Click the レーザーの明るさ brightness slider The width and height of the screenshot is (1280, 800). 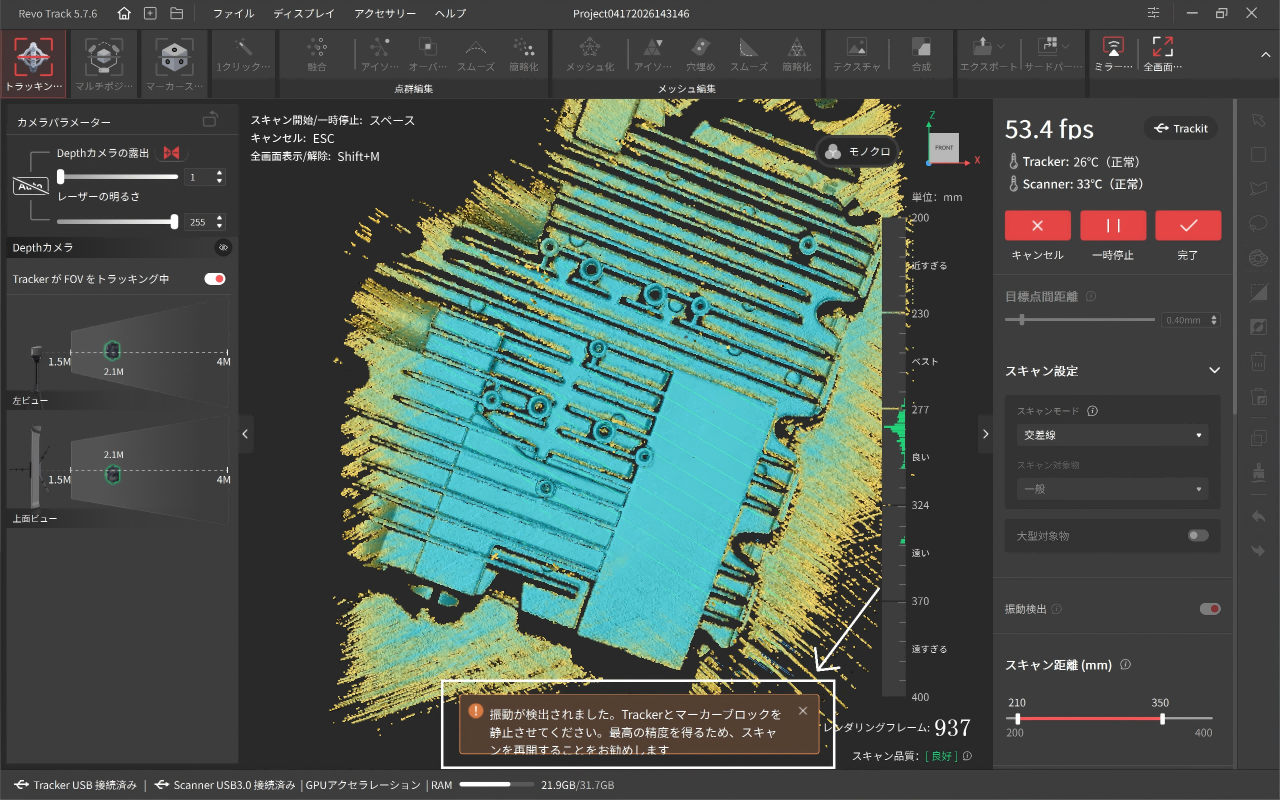click(x=118, y=222)
